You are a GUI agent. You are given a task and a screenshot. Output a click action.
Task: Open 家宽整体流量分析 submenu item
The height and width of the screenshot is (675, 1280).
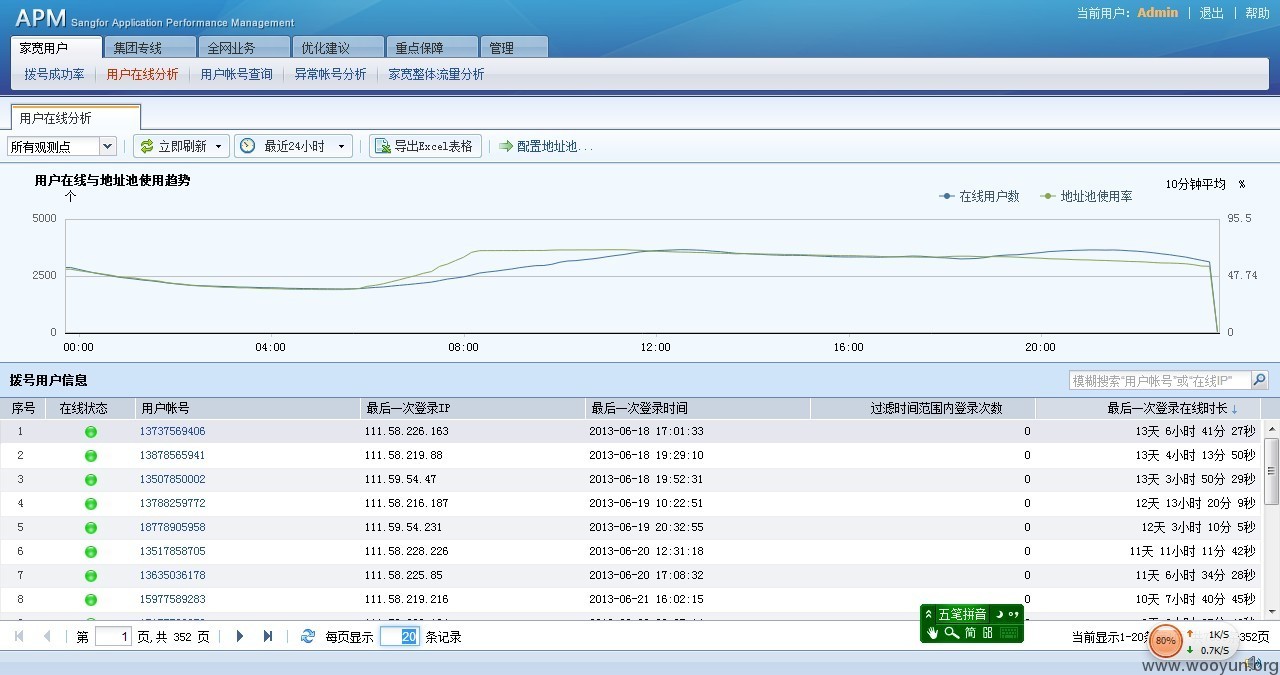tap(436, 74)
